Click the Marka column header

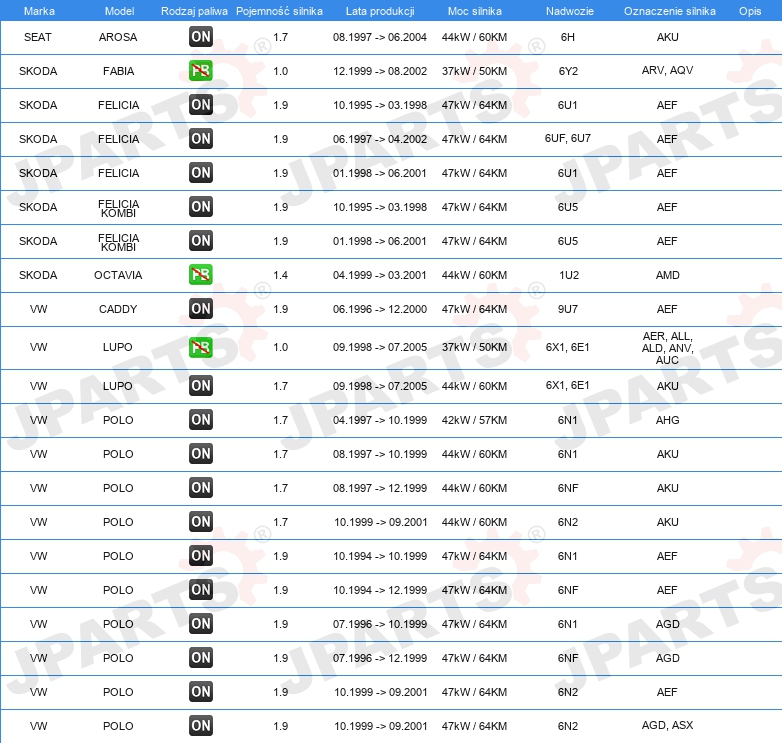(39, 11)
